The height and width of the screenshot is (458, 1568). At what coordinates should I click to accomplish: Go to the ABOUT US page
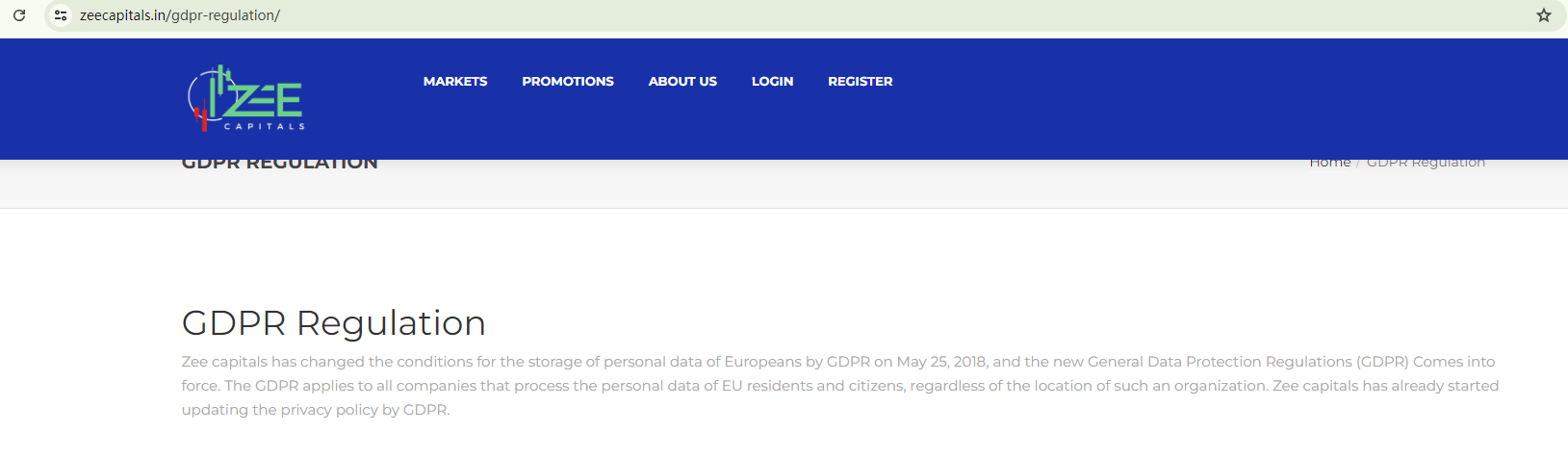coord(682,82)
